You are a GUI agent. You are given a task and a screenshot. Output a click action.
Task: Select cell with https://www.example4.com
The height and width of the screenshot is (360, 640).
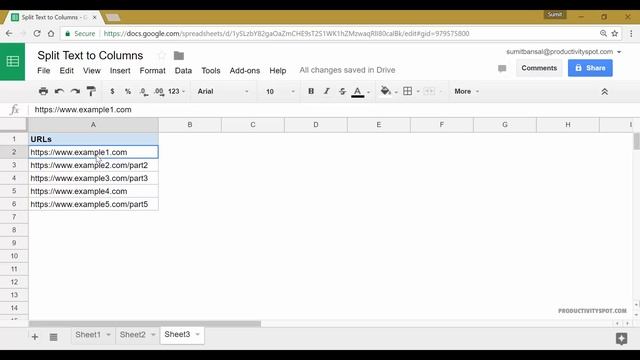93,191
